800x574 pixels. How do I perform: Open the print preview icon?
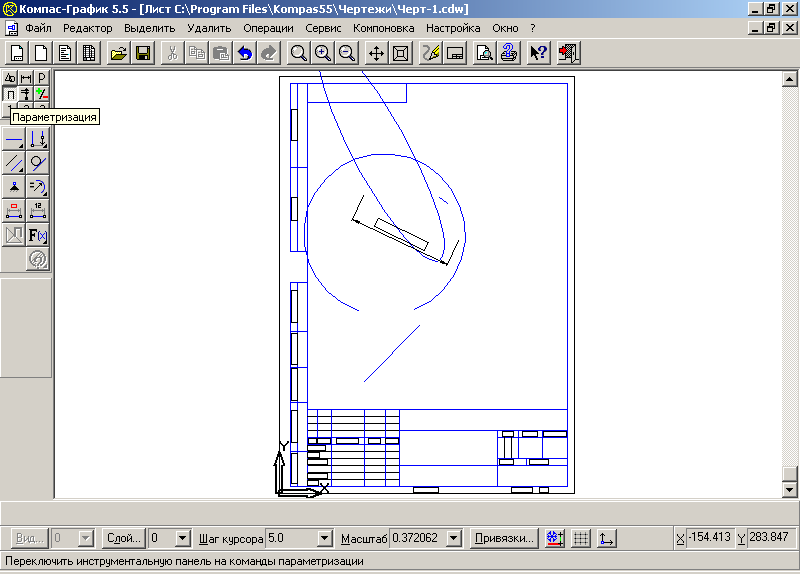click(x=483, y=53)
